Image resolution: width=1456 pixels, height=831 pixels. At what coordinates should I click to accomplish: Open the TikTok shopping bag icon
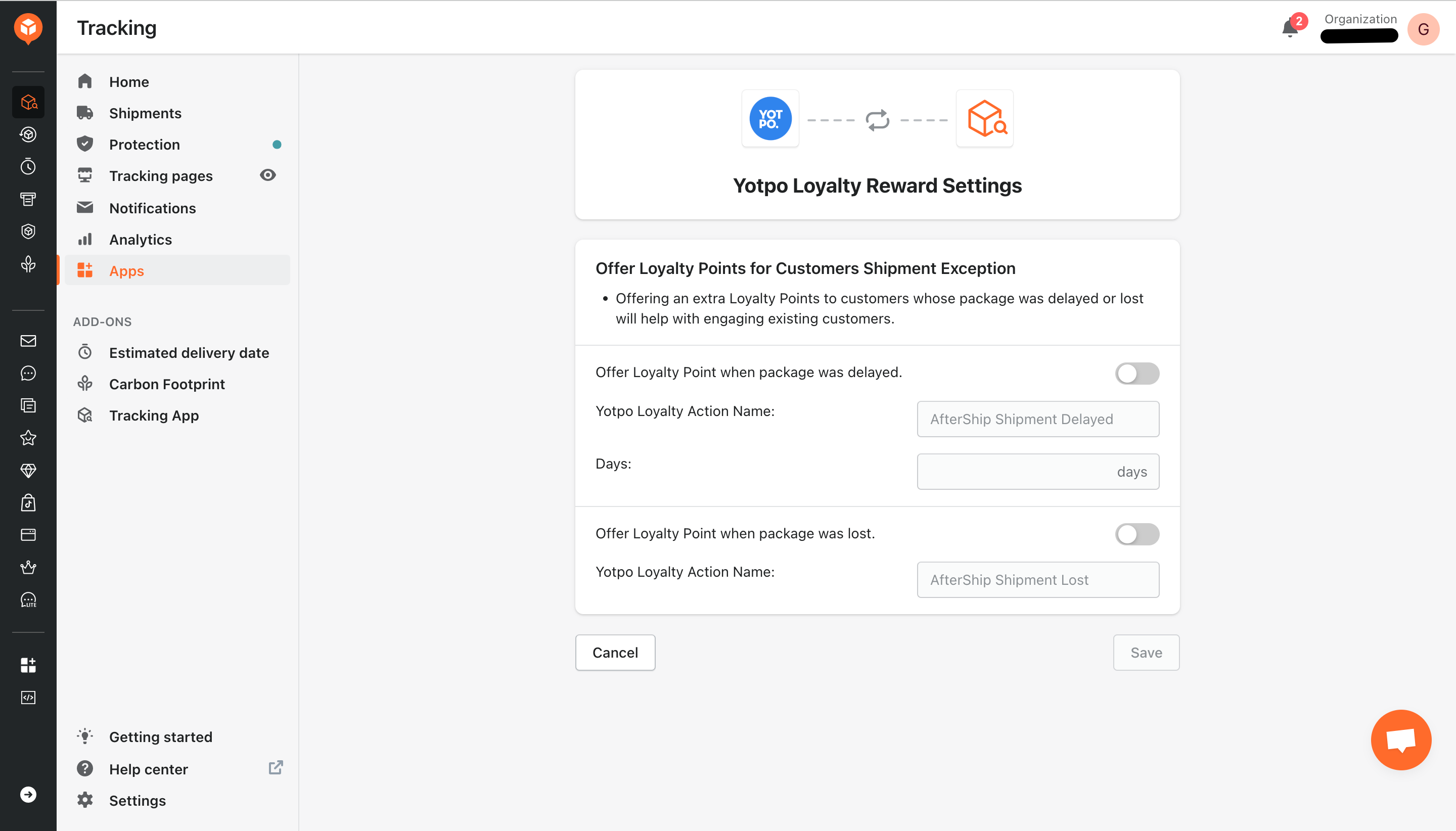[28, 503]
